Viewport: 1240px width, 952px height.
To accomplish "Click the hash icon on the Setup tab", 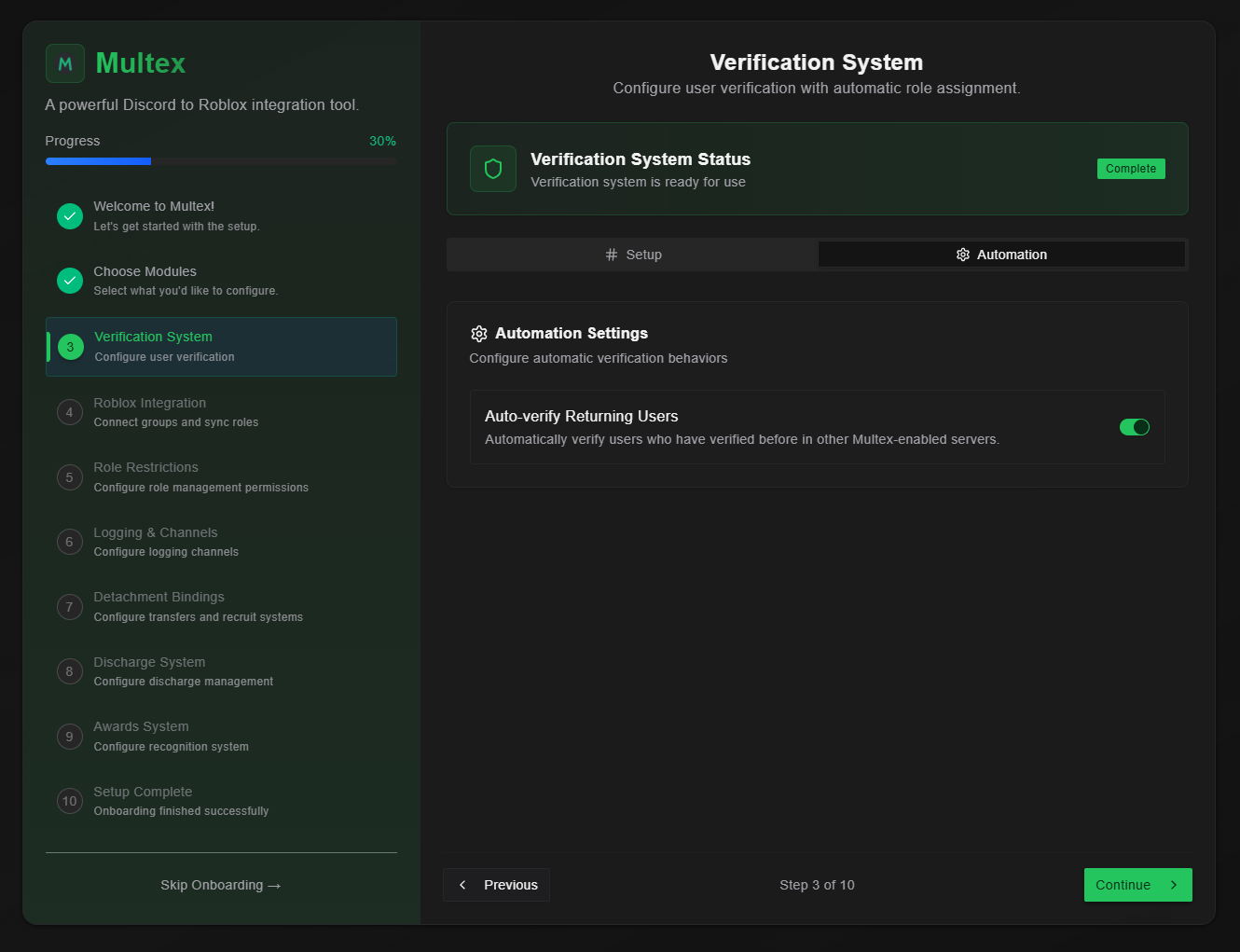I will (612, 255).
